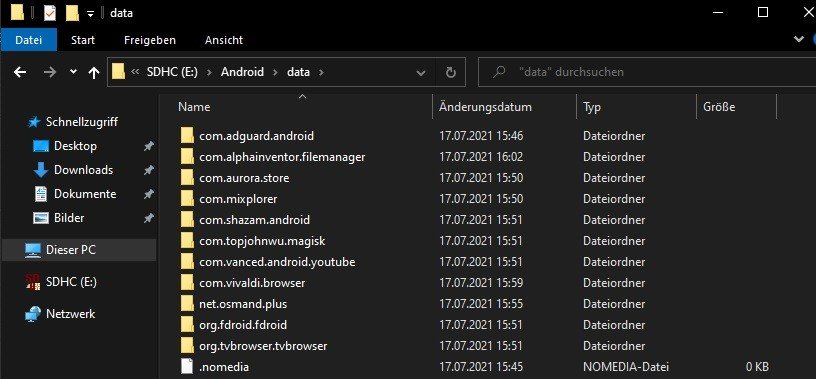Click the address bar folder icon
The height and width of the screenshot is (379, 816).
click(x=119, y=72)
